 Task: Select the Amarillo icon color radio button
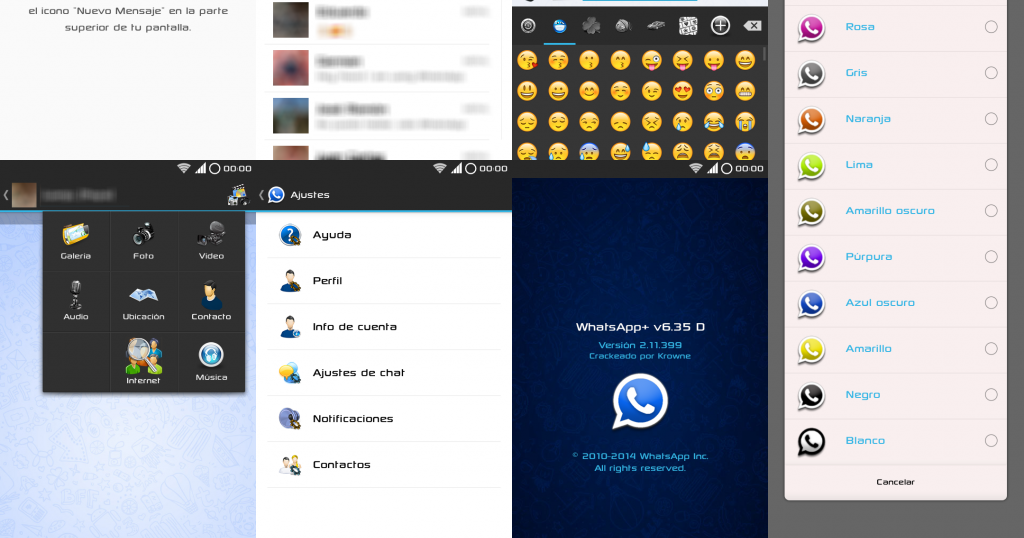pos(991,349)
